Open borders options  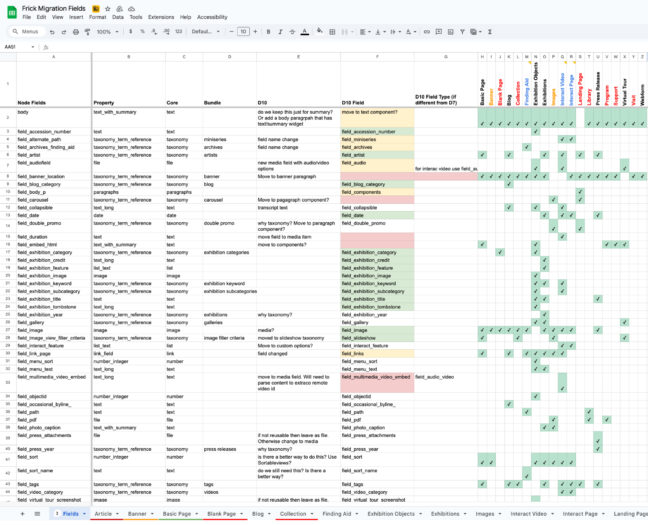coord(332,32)
